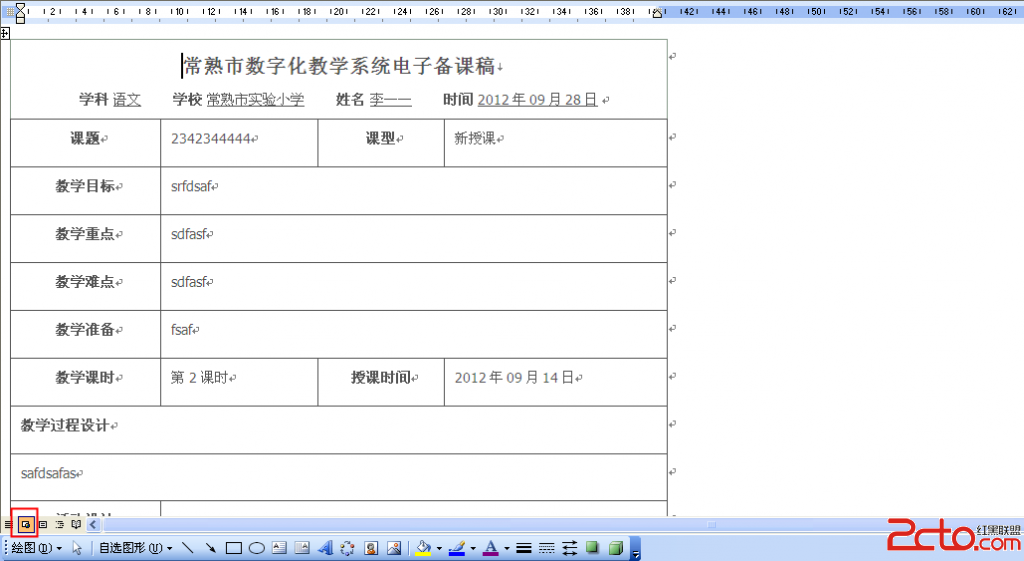1024x561 pixels.
Task: Click the 课题 label cell
Action: click(x=86, y=142)
